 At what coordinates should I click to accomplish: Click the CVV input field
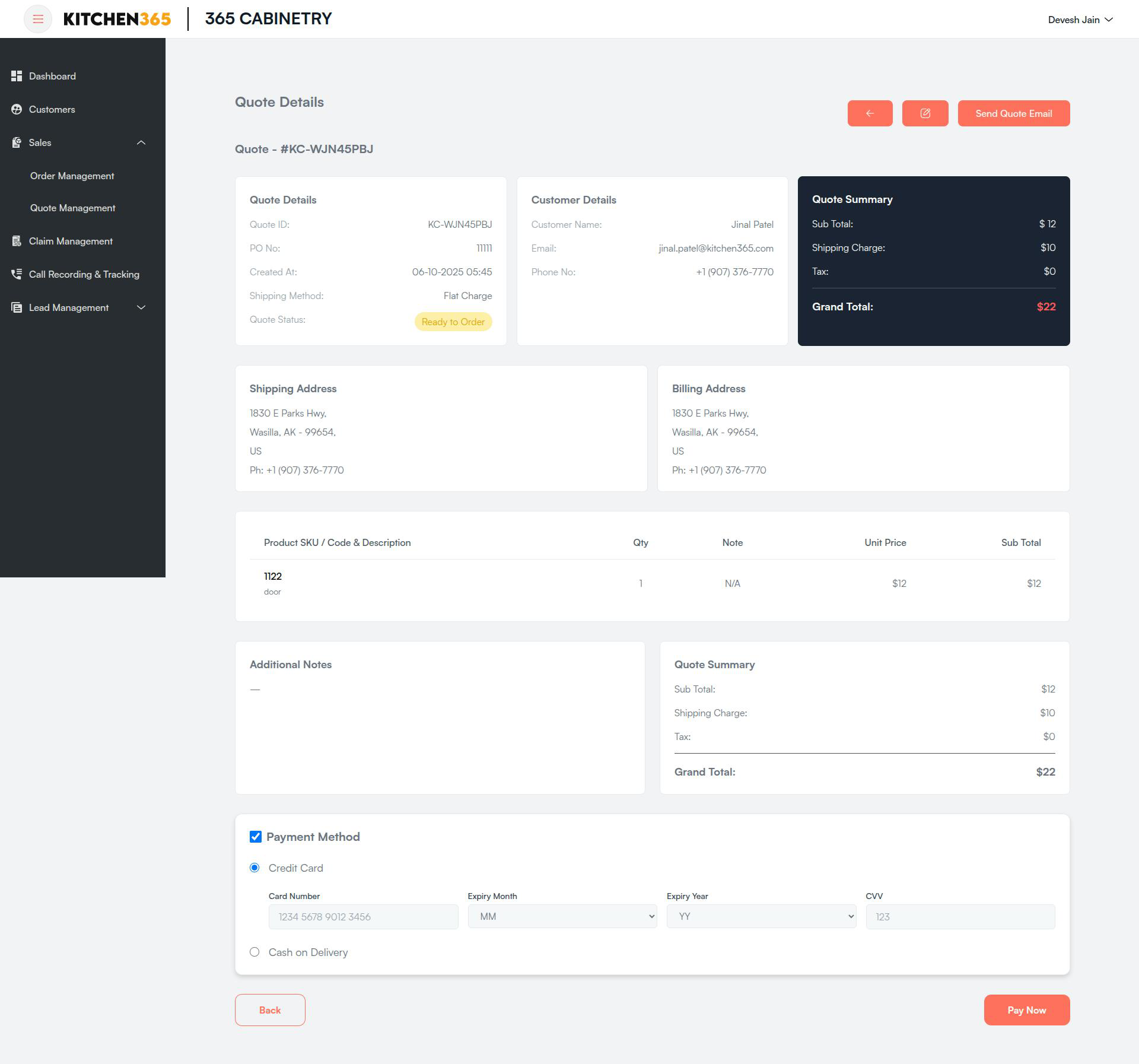click(960, 917)
